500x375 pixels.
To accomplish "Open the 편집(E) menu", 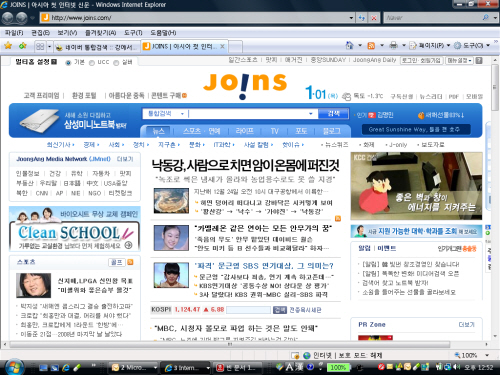I will point(40,33).
